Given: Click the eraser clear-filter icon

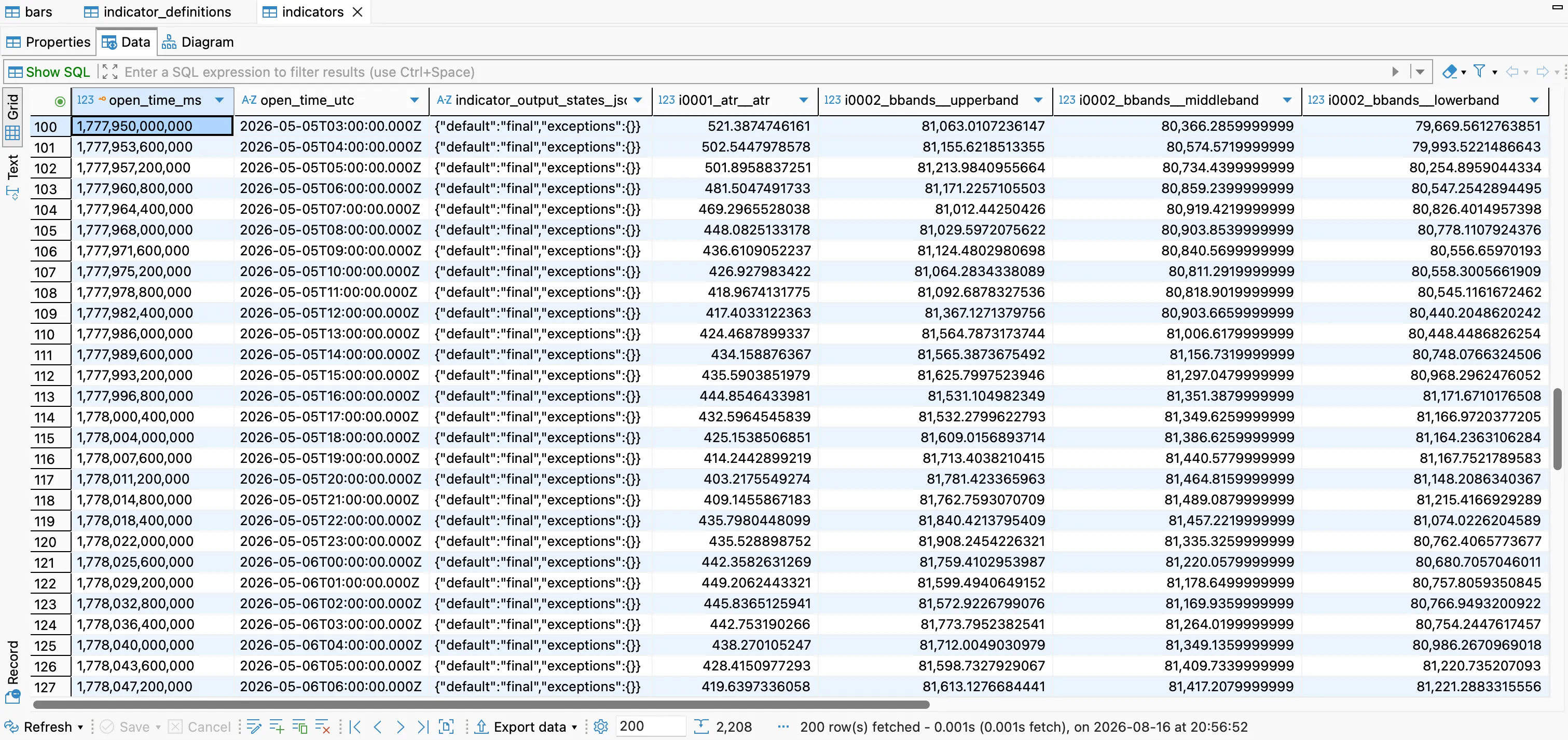Looking at the screenshot, I should (x=1449, y=72).
